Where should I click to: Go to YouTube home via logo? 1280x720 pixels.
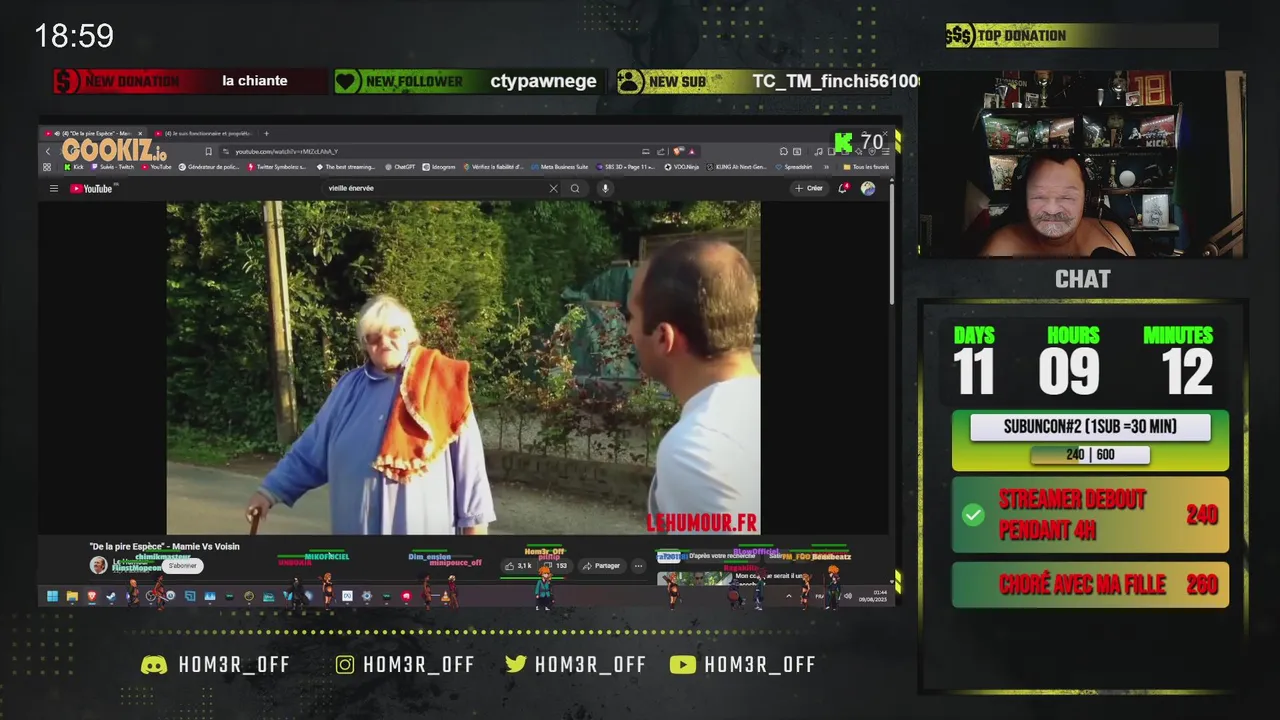click(93, 188)
